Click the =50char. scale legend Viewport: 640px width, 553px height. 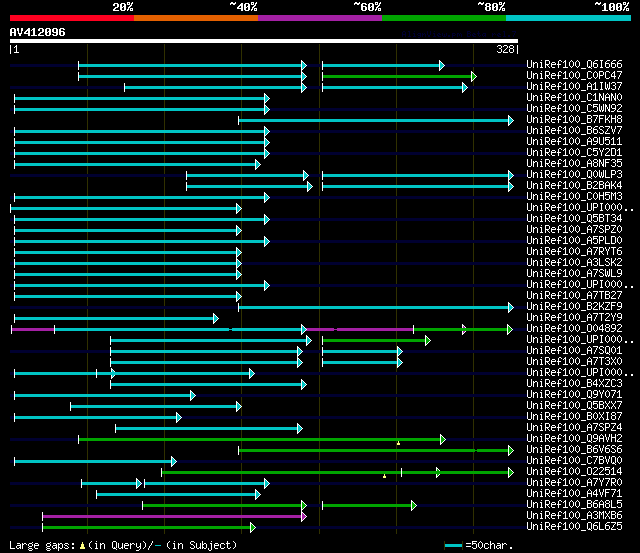click(x=479, y=545)
